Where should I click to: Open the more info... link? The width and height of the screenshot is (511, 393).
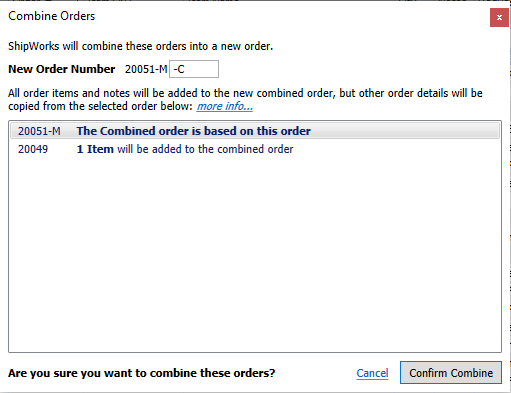(224, 106)
